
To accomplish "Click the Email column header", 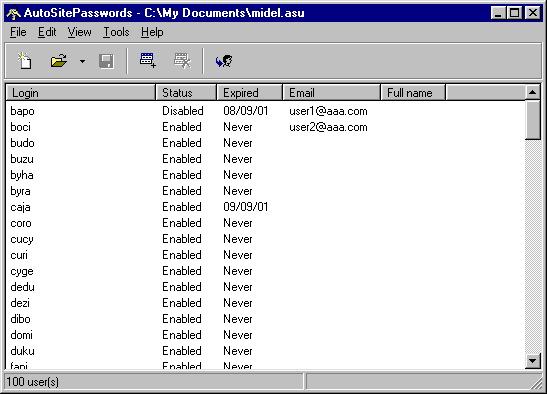I will [x=331, y=93].
